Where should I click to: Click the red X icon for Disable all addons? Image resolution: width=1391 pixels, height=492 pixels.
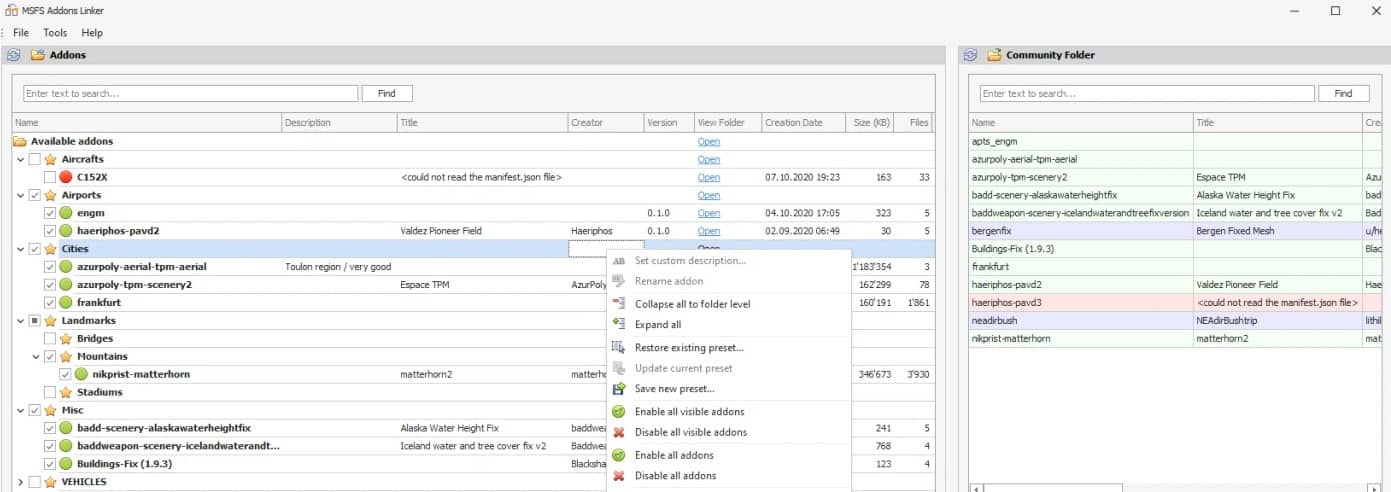coord(618,476)
